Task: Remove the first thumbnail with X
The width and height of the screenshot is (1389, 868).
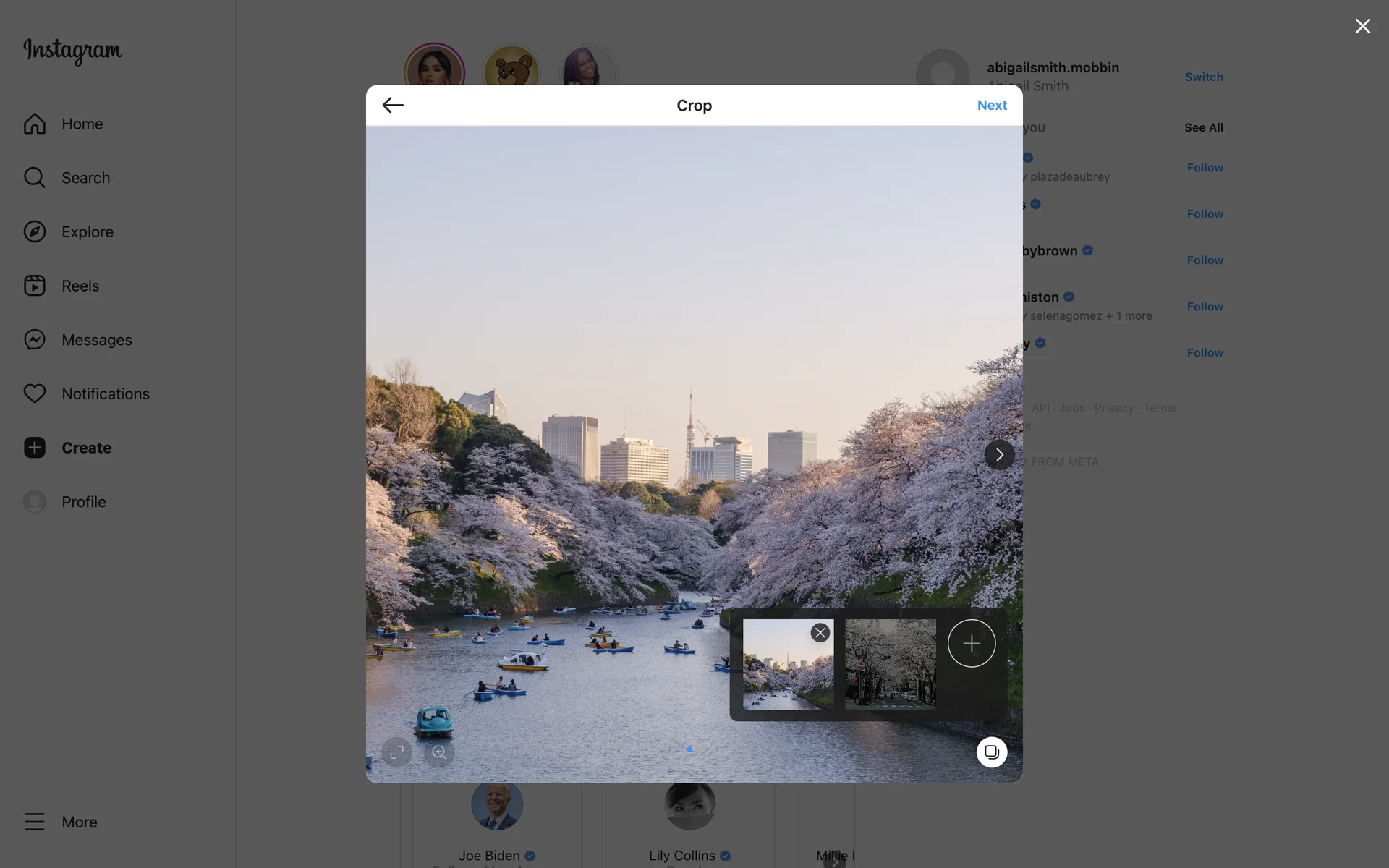Action: click(820, 633)
